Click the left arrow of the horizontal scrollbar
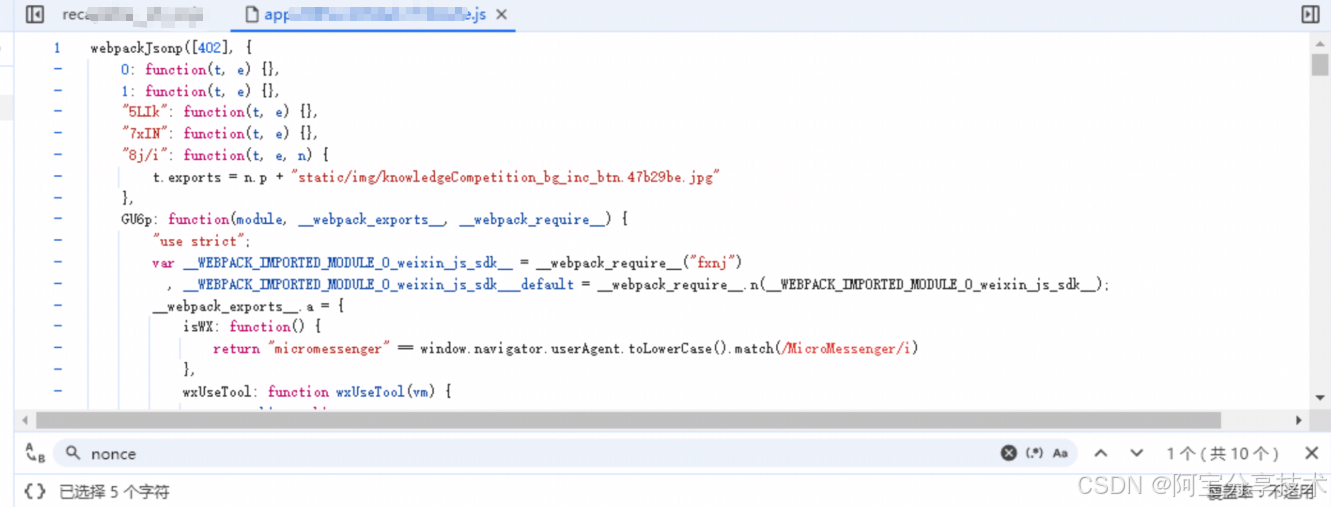 [x=24, y=421]
